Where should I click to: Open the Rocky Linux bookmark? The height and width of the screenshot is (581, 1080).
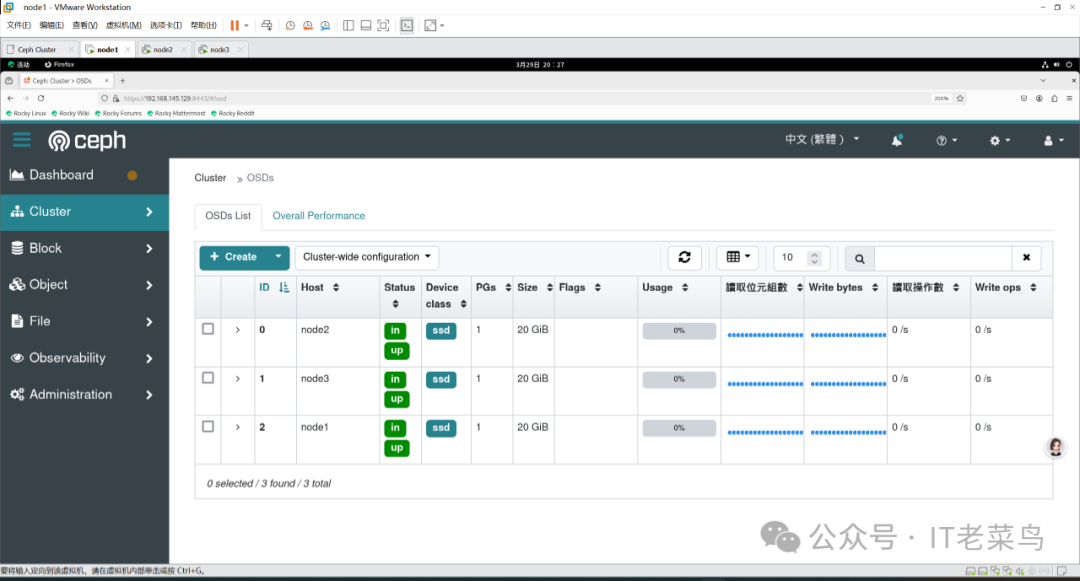click(25, 114)
